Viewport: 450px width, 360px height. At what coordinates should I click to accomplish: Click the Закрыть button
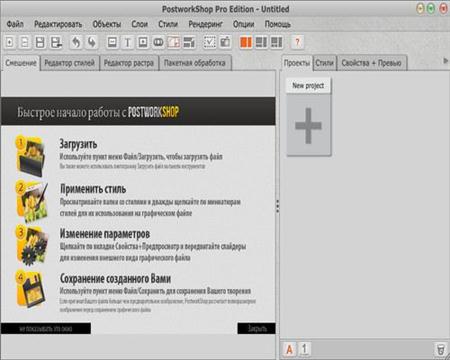[257, 328]
